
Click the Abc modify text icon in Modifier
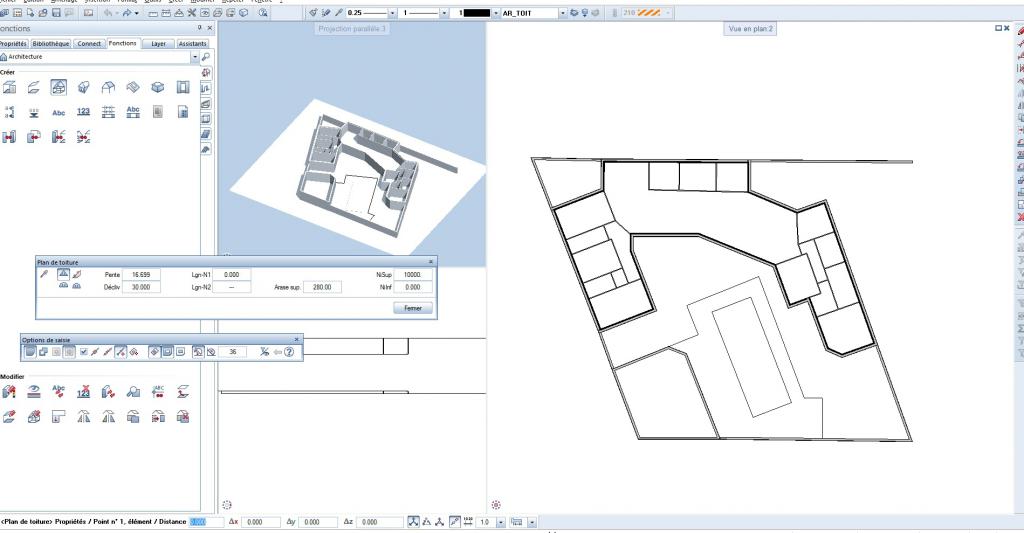pos(58,391)
